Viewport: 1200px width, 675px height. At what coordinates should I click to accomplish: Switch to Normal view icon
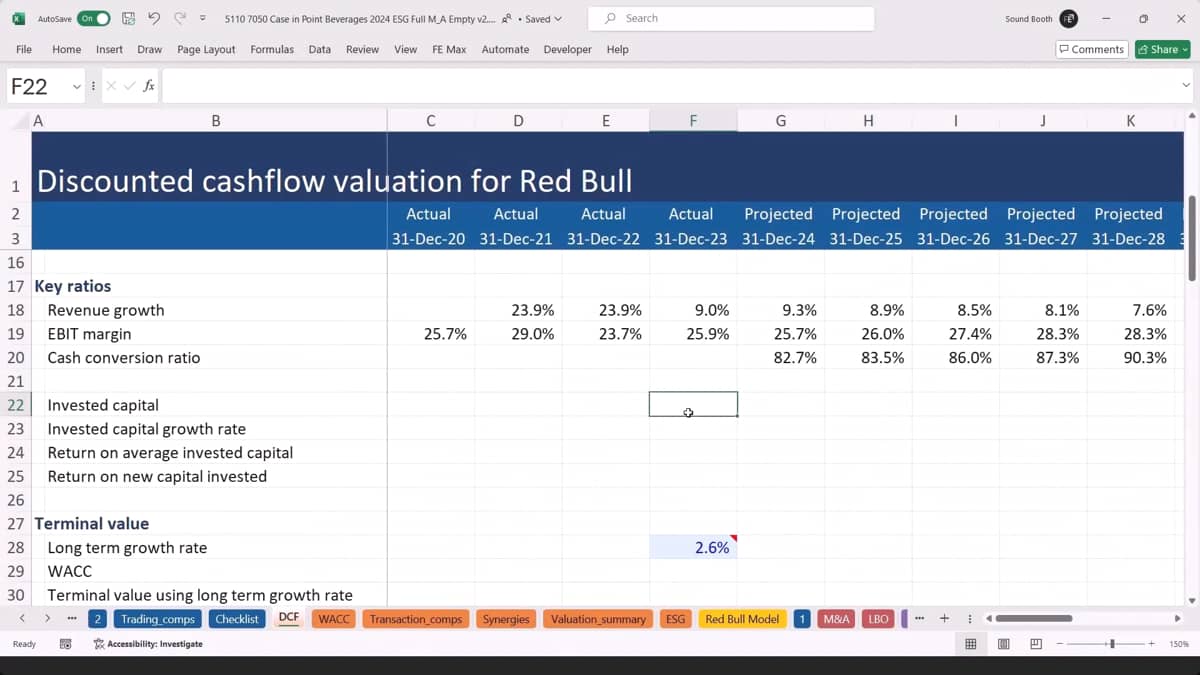970,644
